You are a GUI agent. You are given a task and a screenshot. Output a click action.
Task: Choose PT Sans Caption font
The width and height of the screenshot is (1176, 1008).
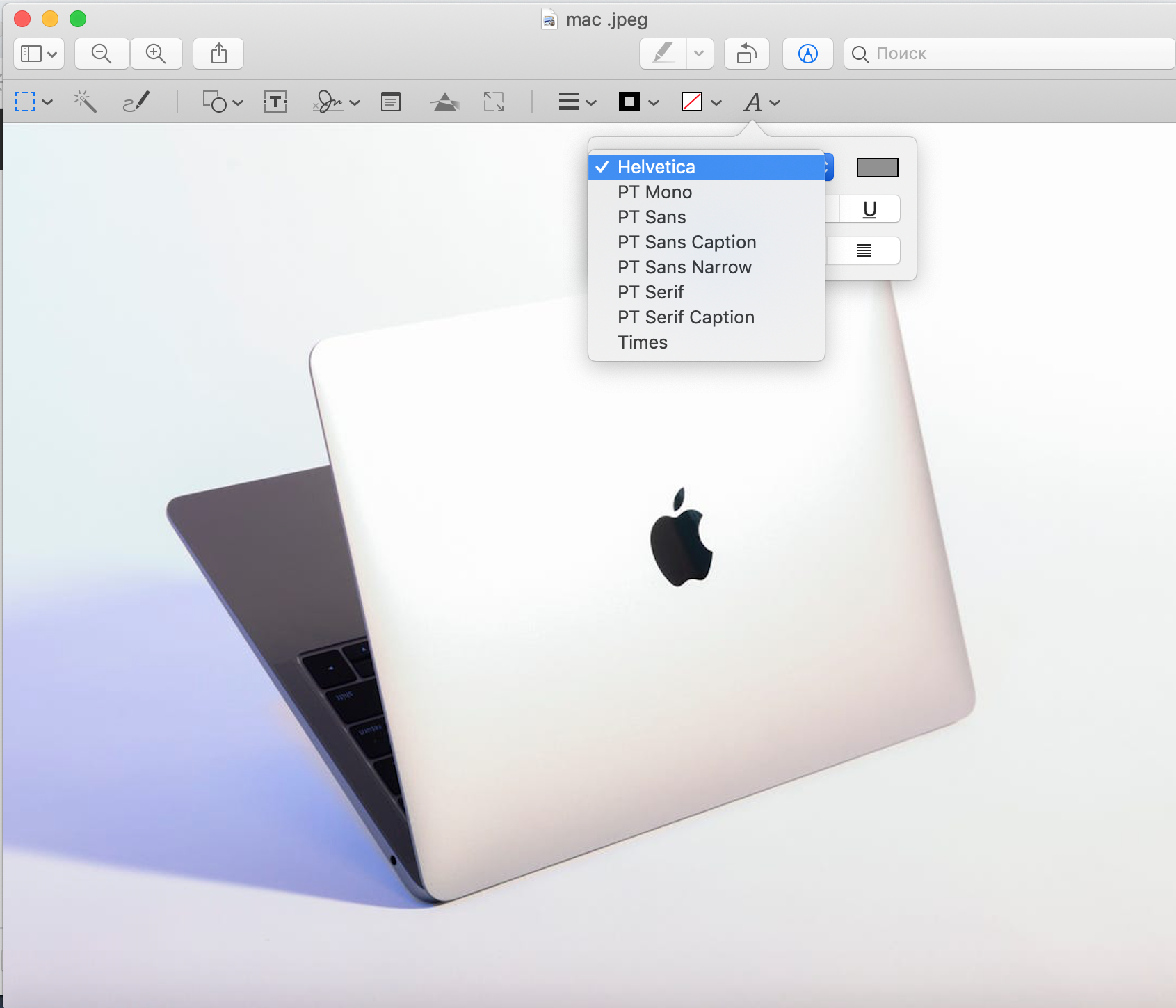pos(707,243)
